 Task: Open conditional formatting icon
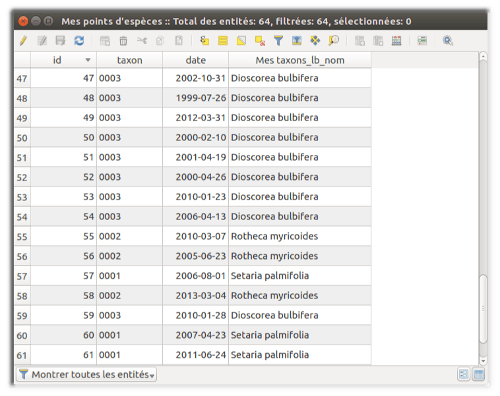pos(422,41)
